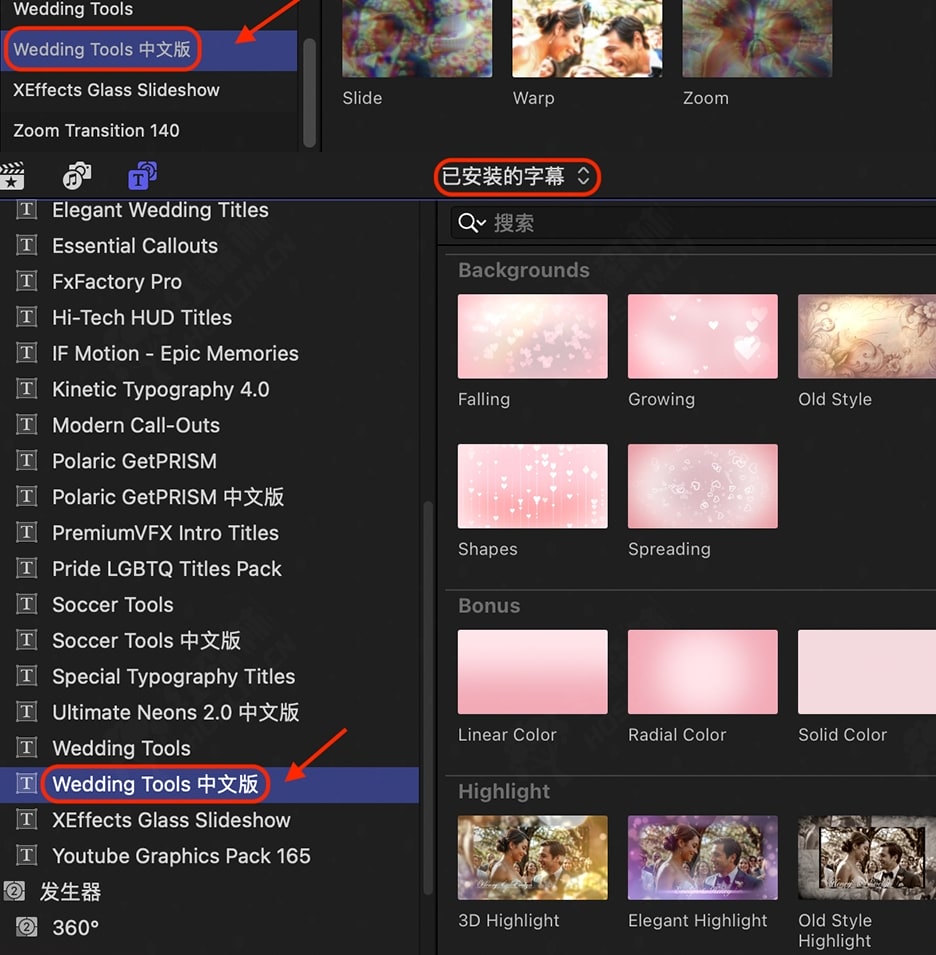The image size is (936, 955).
Task: Open the Photos and Audio sidebar icon
Action: [x=77, y=176]
